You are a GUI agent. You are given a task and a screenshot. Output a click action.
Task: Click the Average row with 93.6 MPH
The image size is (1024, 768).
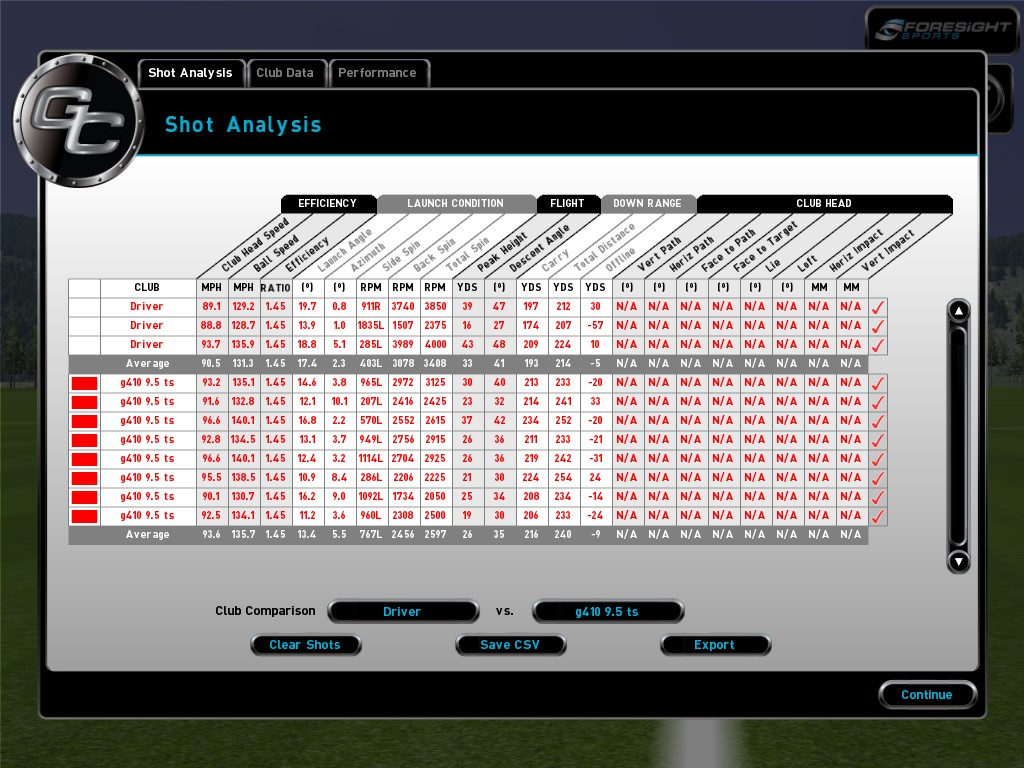[468, 535]
